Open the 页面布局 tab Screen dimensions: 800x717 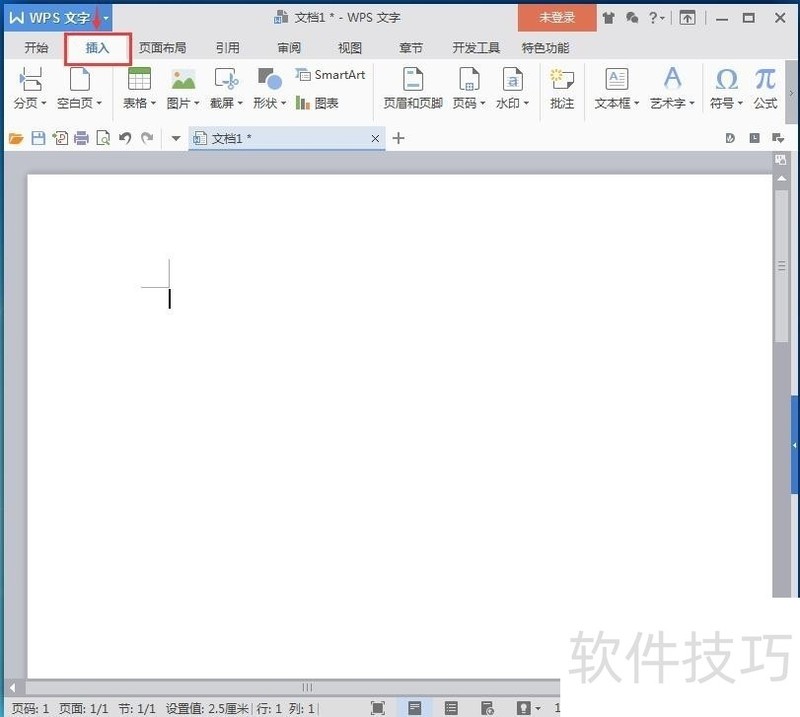pyautogui.click(x=162, y=48)
